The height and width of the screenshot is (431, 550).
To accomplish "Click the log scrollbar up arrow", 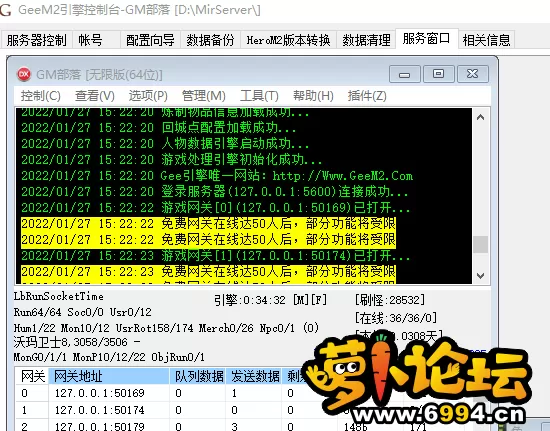I will click(x=481, y=117).
